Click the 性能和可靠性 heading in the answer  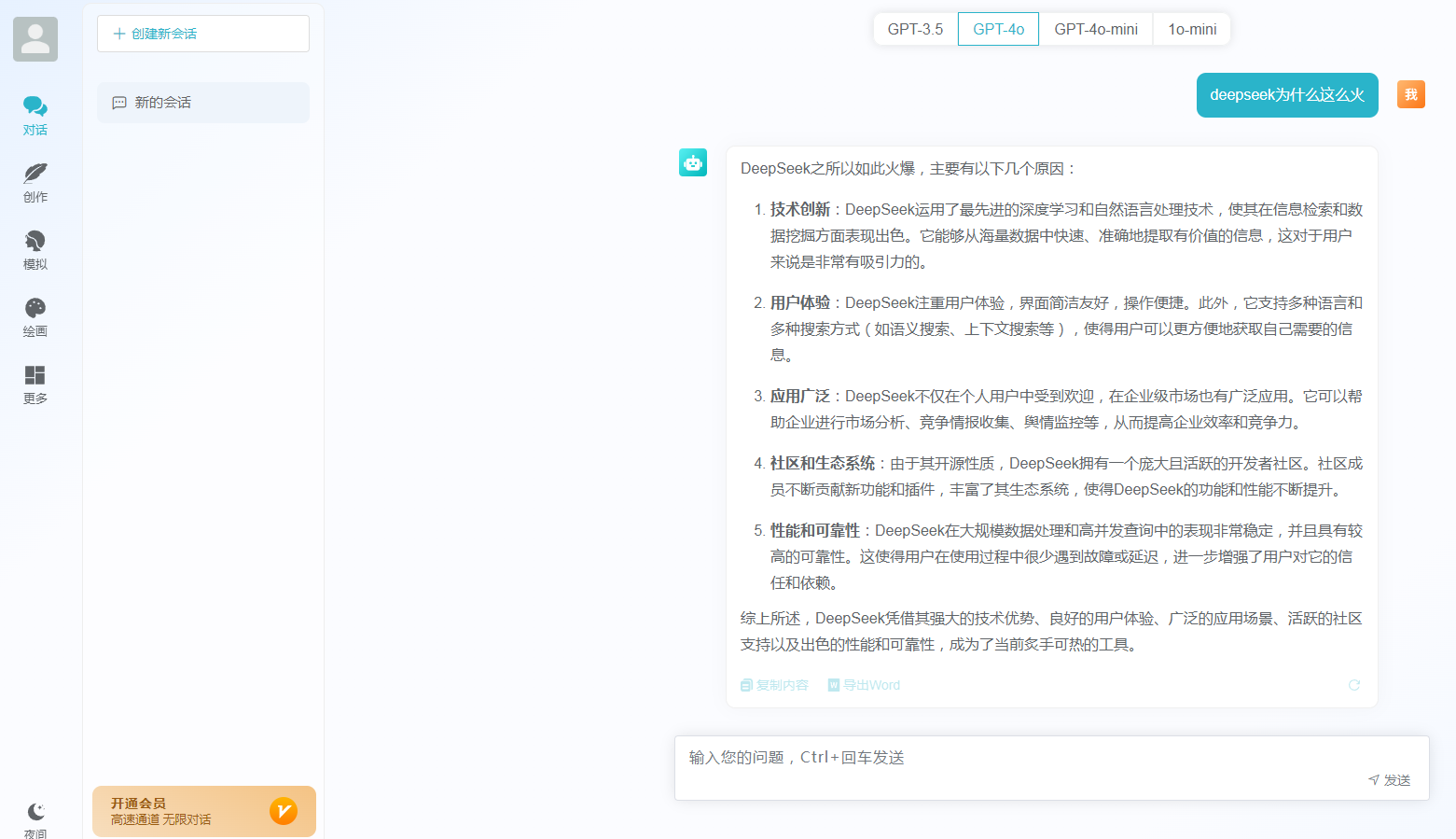pyautogui.click(x=815, y=531)
